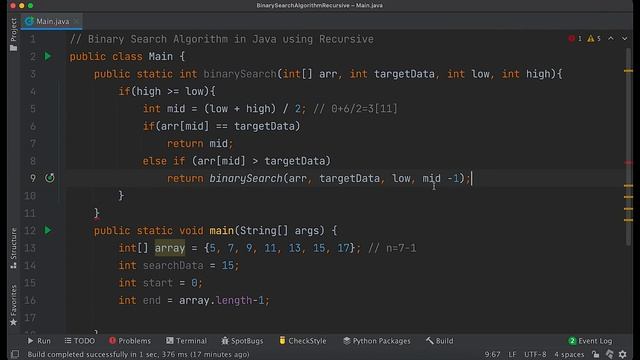Go to previous highlighted error arrow

coord(611,38)
